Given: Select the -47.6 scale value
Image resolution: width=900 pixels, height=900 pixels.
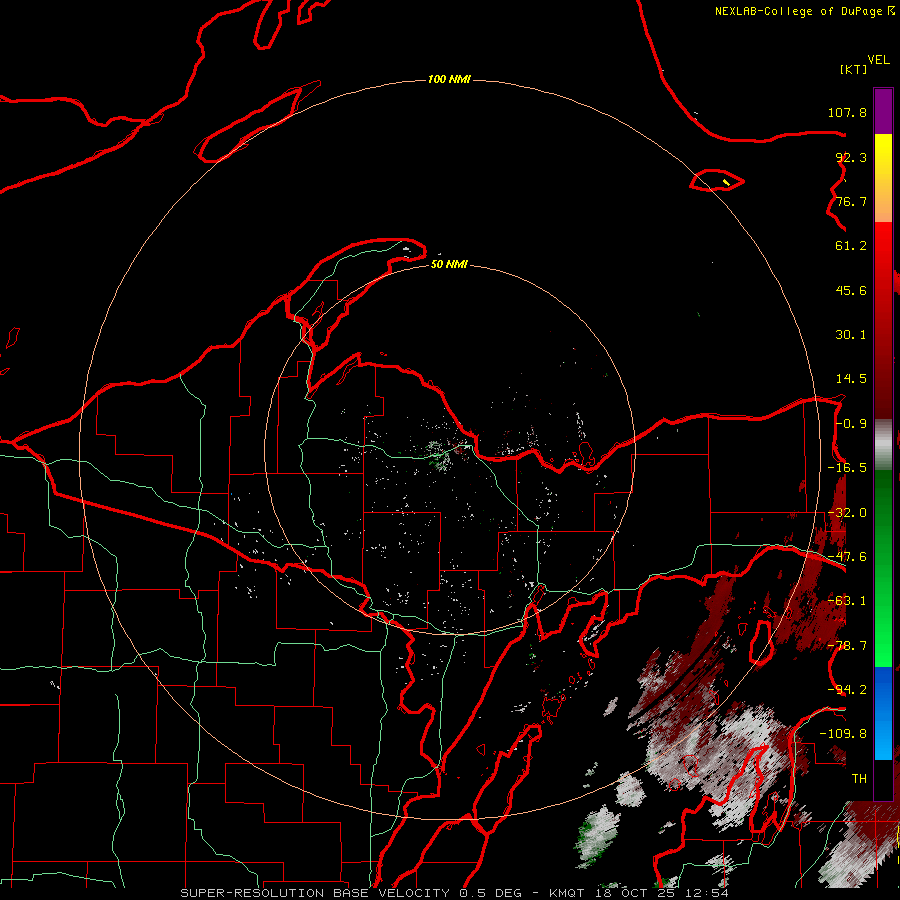Looking at the screenshot, I should click(x=847, y=557).
